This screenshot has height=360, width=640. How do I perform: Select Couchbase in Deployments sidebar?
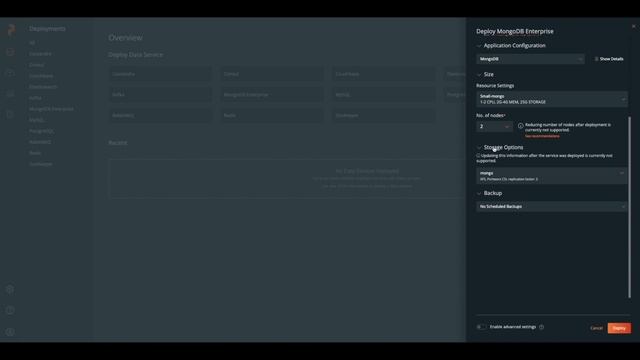(x=41, y=76)
